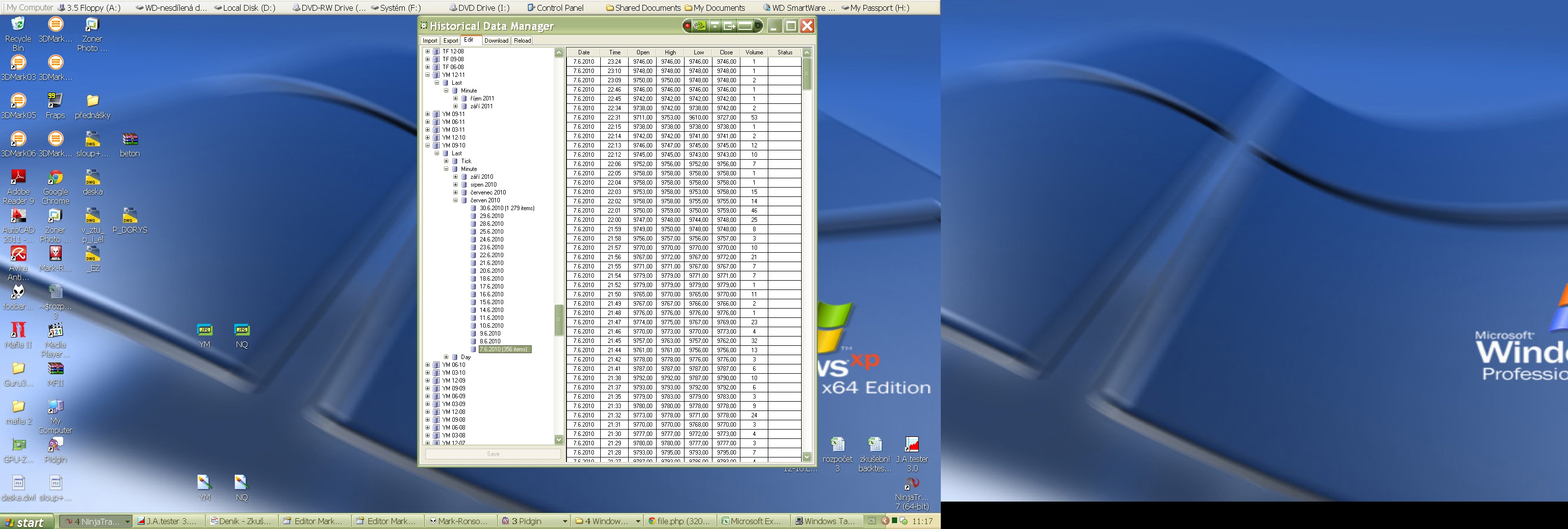1568x529 pixels.
Task: Open Google Chrome desktop shortcut
Action: click(x=55, y=178)
